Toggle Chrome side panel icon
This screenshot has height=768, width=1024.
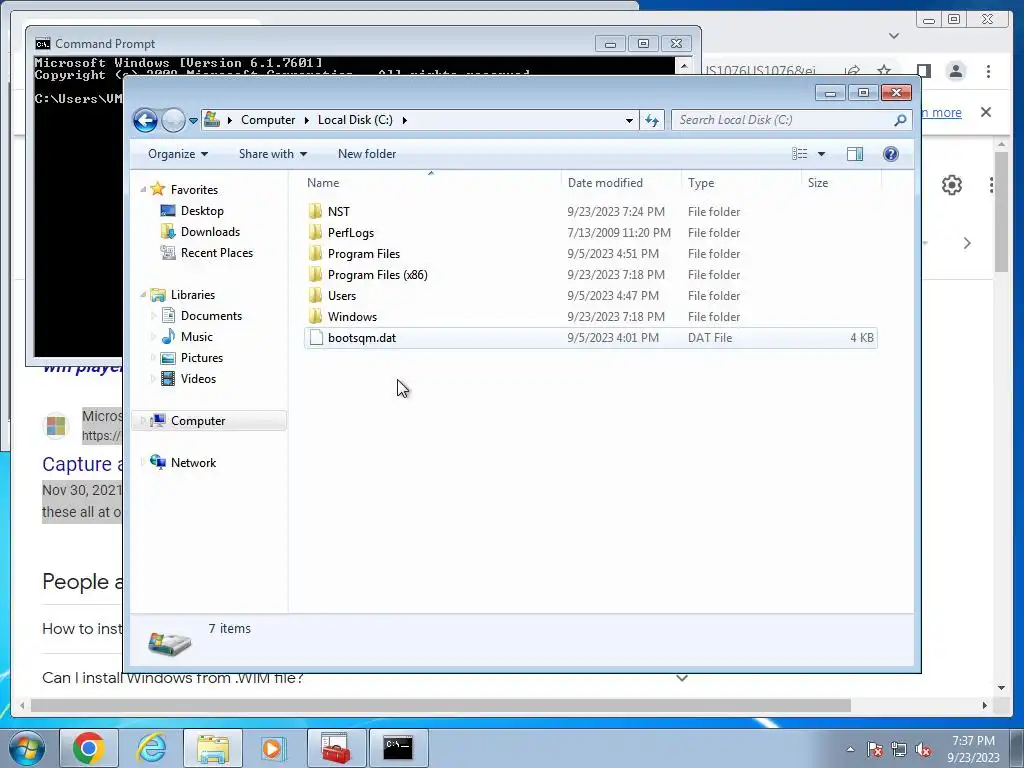coord(923,71)
